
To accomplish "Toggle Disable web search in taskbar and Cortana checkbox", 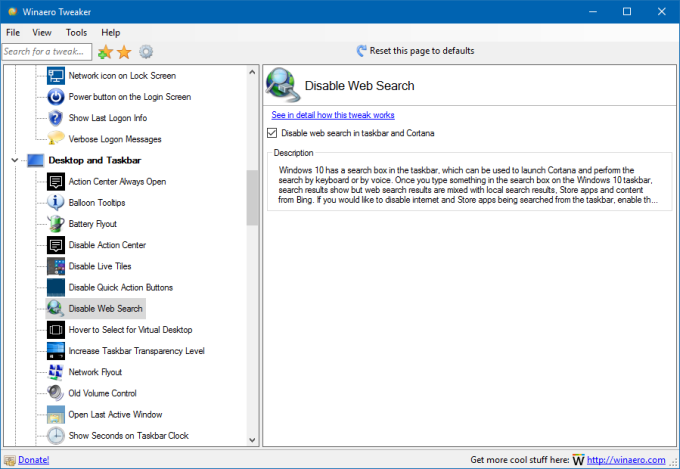I will [272, 133].
